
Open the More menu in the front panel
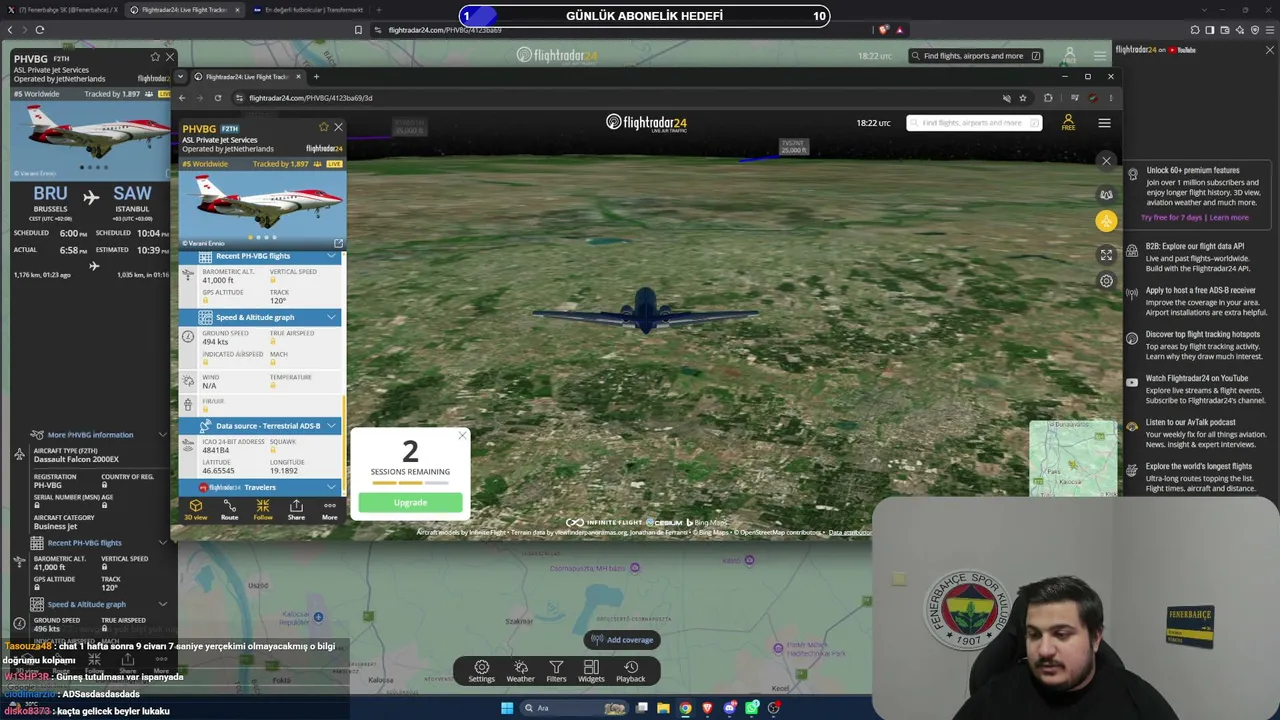[x=329, y=509]
